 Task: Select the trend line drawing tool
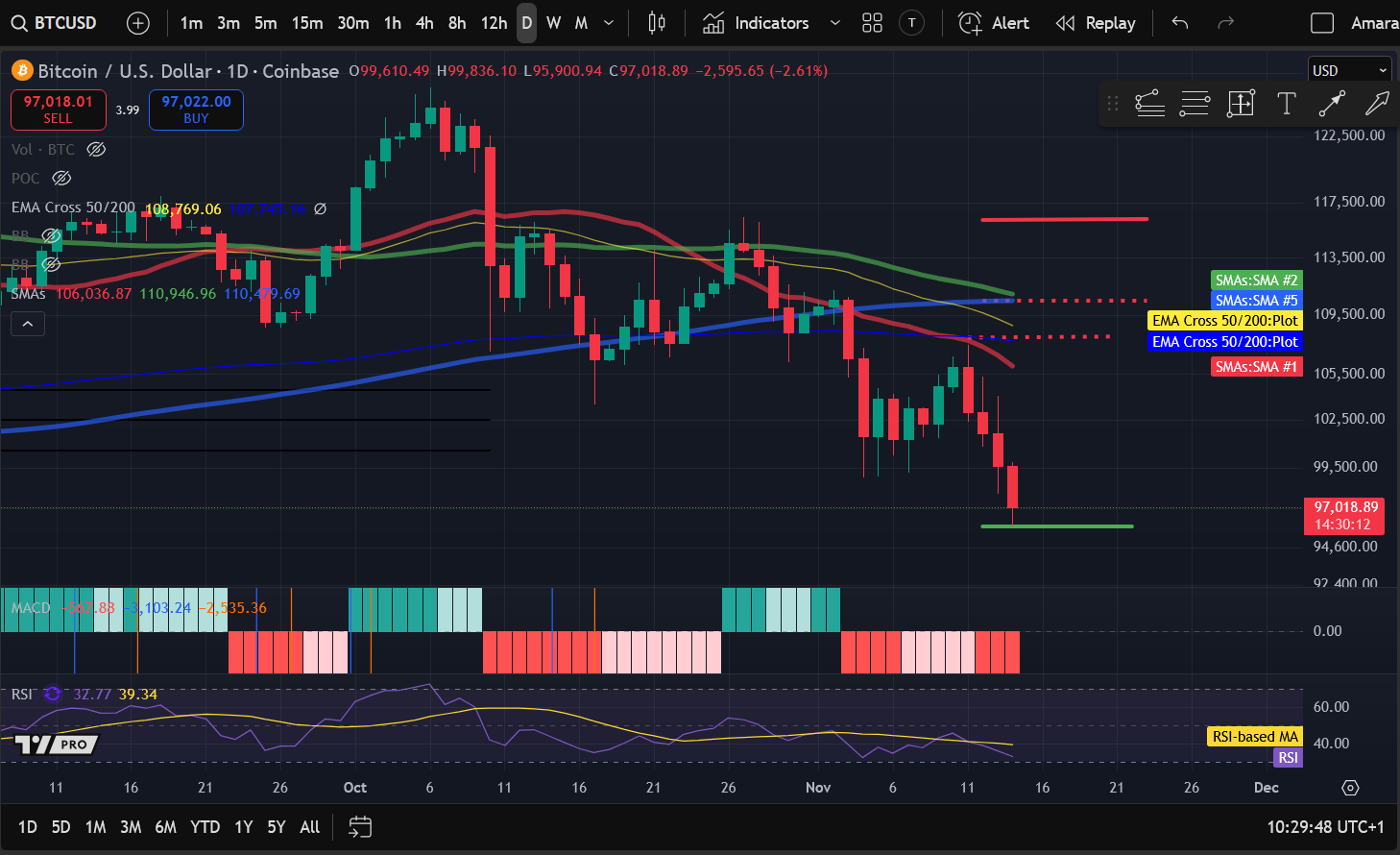1149,104
